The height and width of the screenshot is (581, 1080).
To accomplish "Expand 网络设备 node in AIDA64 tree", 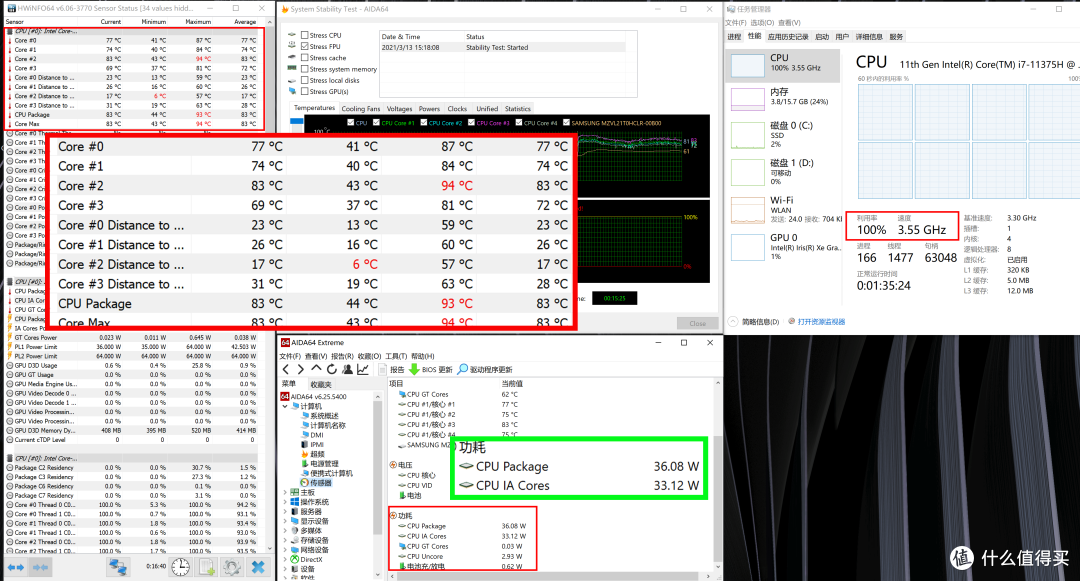I will click(x=285, y=550).
